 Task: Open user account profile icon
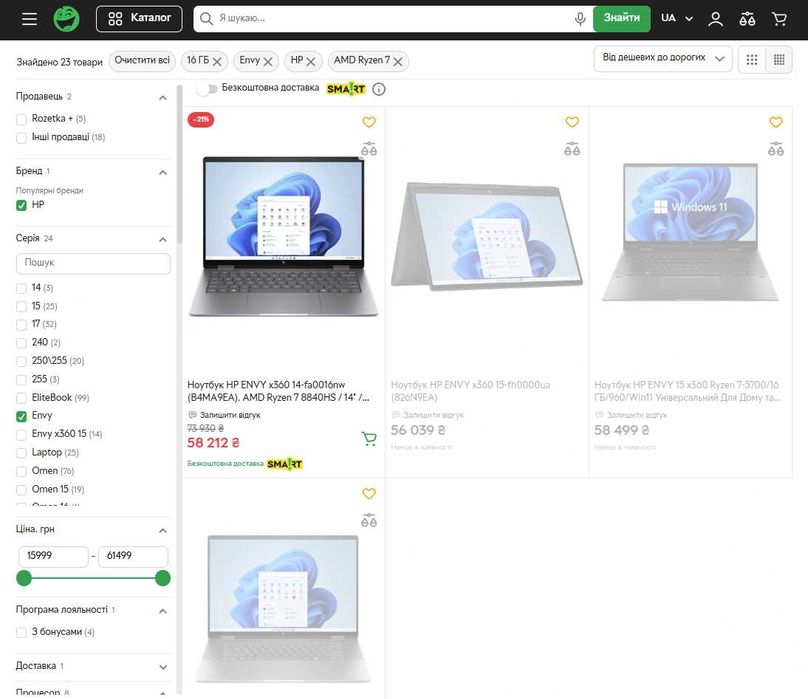pyautogui.click(x=715, y=19)
